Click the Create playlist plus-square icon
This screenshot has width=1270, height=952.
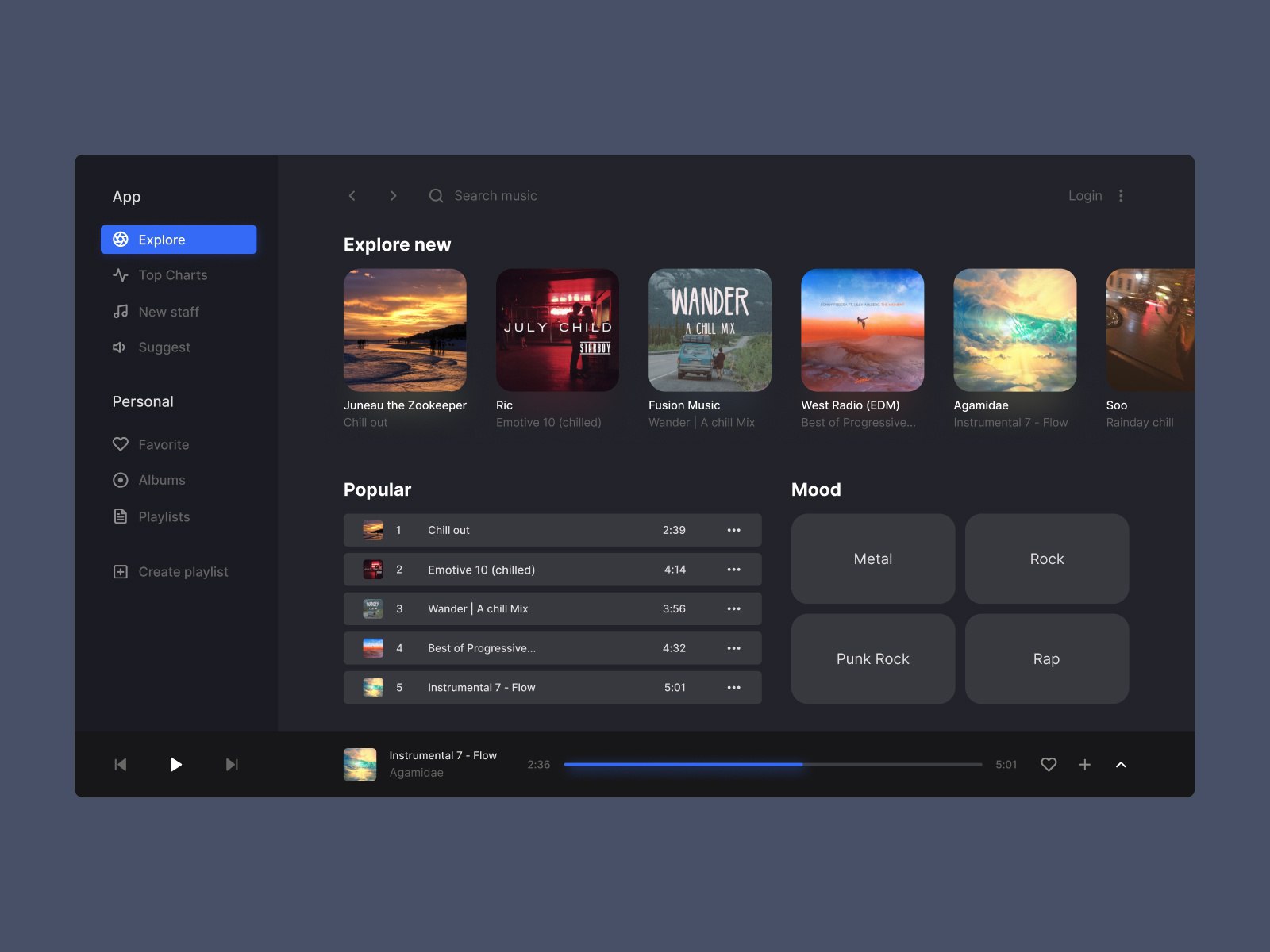point(121,572)
